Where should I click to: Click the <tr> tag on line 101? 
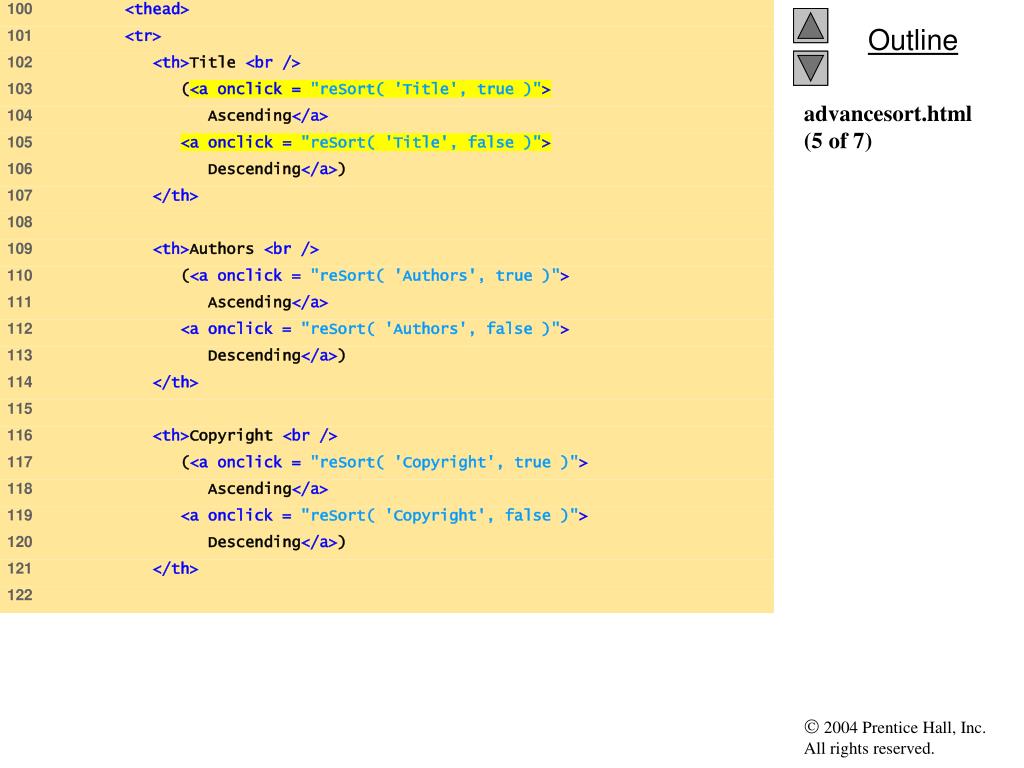point(142,36)
